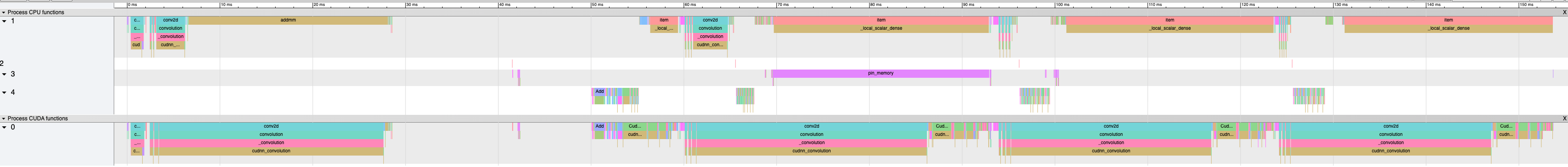Screen dimensions: 1568x167
Task: Select CUDA conv2d slice spanning 94–116 ms
Action: coord(1111,126)
